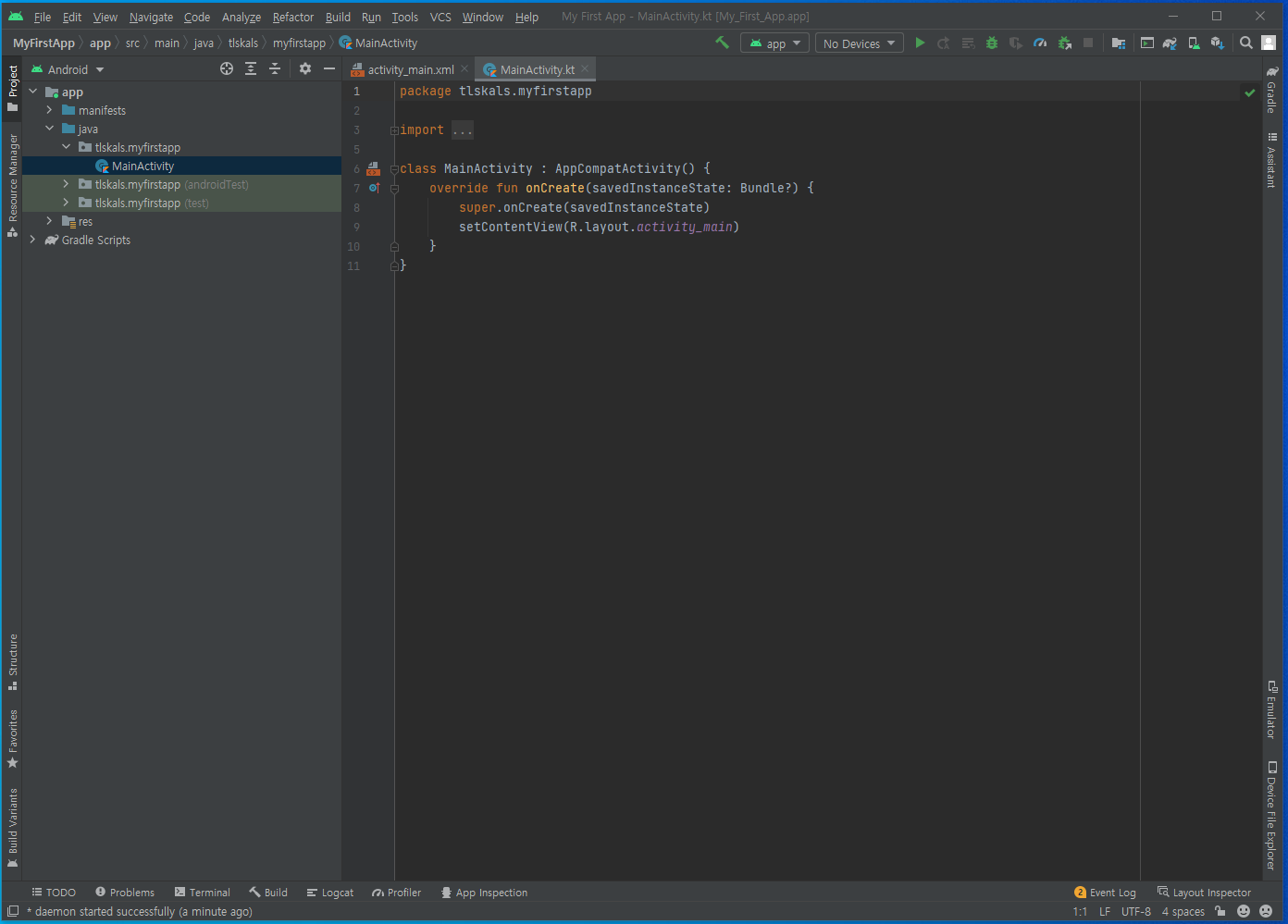Open Project panel gear options
The image size is (1288, 924).
tap(305, 68)
